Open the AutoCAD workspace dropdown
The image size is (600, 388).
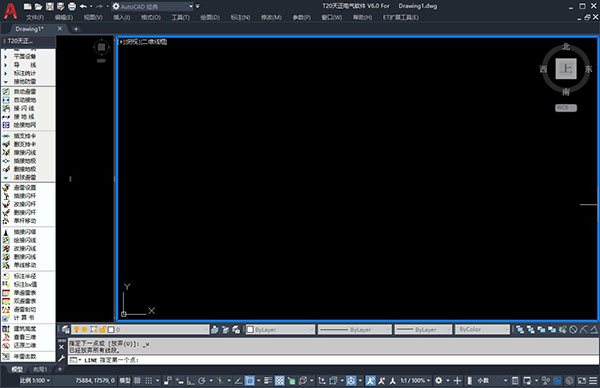(153, 6)
